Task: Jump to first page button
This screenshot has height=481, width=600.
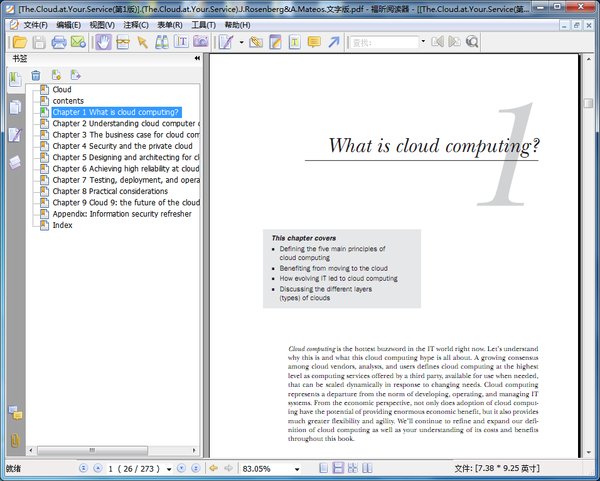Action: [82, 468]
